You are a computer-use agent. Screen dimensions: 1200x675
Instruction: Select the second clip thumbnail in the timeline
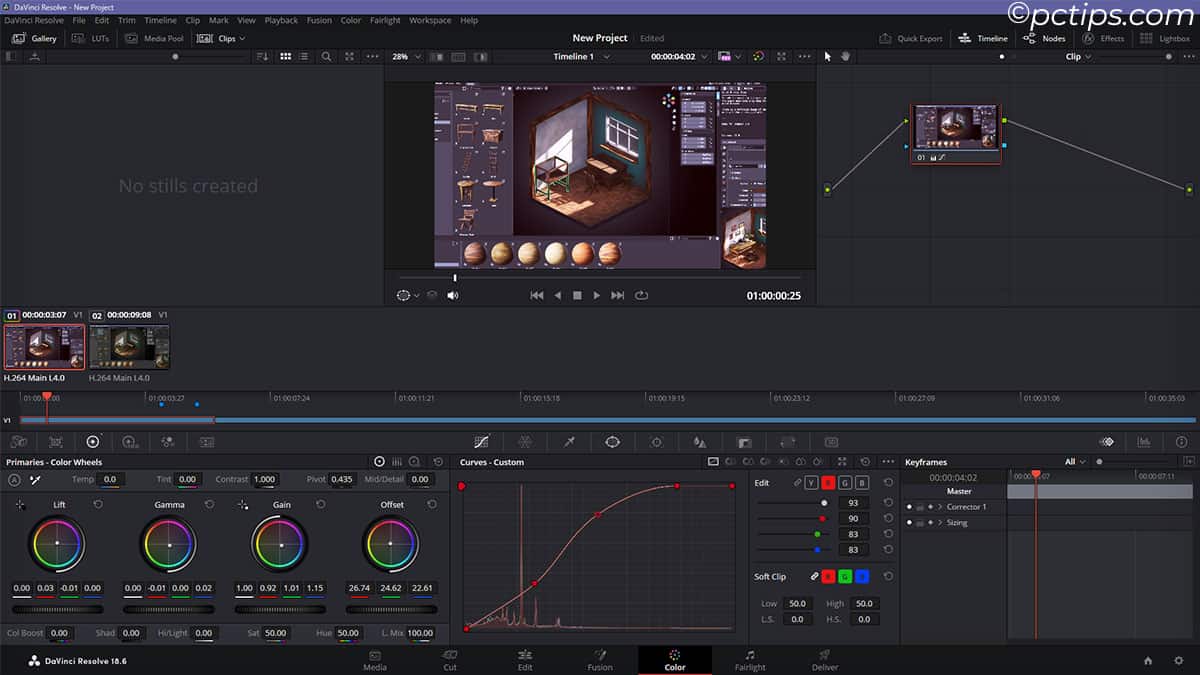coord(129,345)
